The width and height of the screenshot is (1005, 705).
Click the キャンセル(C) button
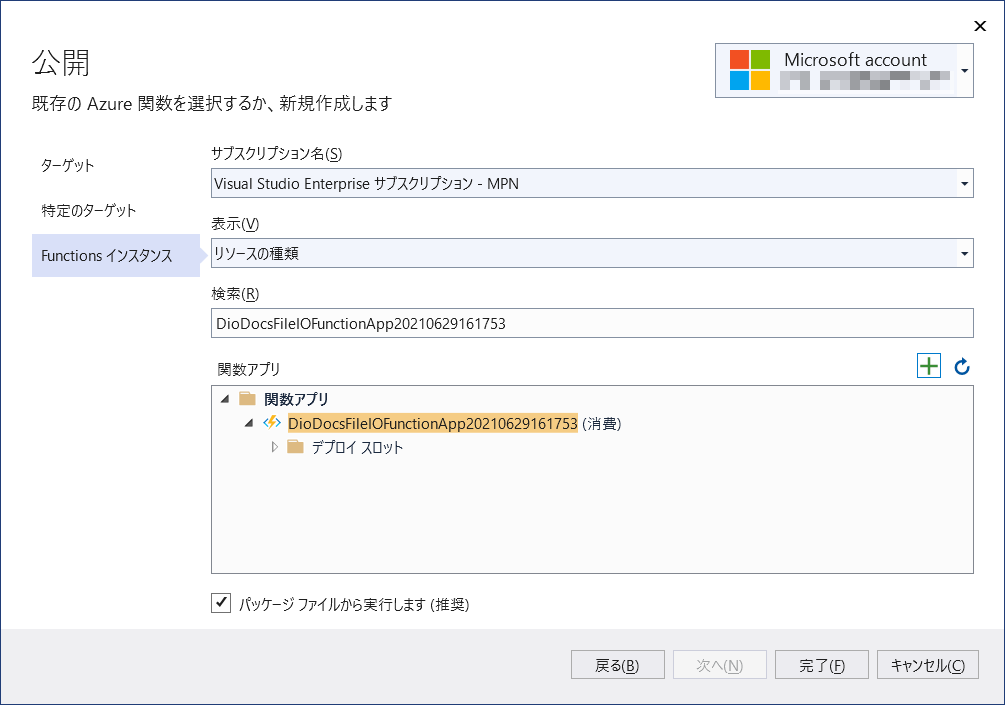[x=927, y=665]
